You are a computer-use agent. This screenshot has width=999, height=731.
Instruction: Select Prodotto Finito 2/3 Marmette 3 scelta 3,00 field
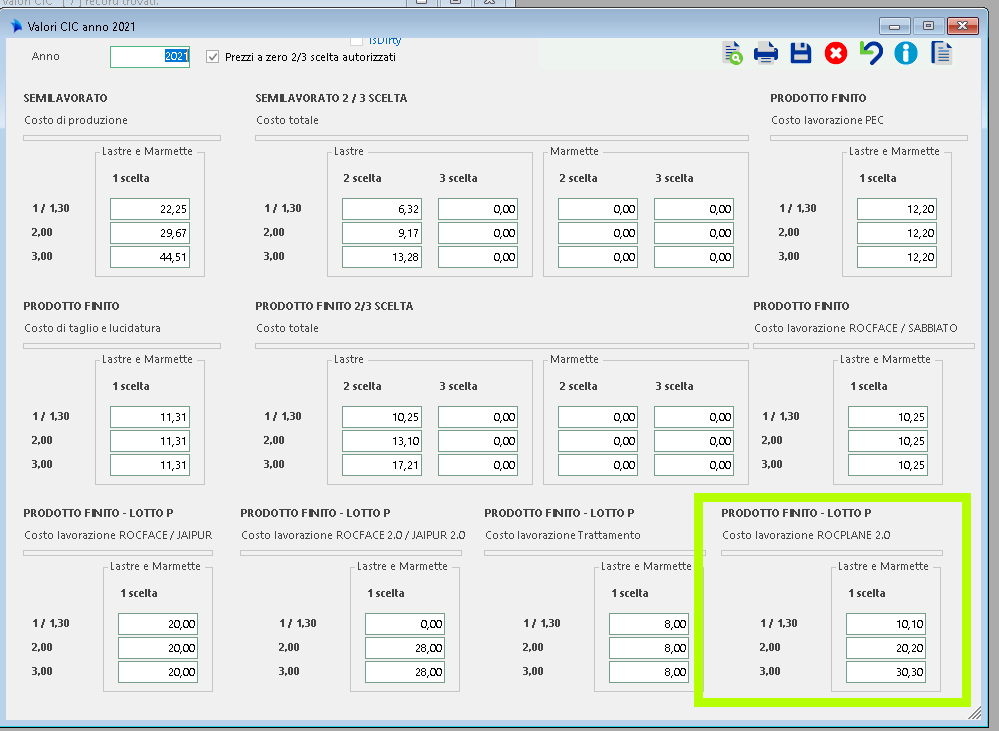(694, 465)
